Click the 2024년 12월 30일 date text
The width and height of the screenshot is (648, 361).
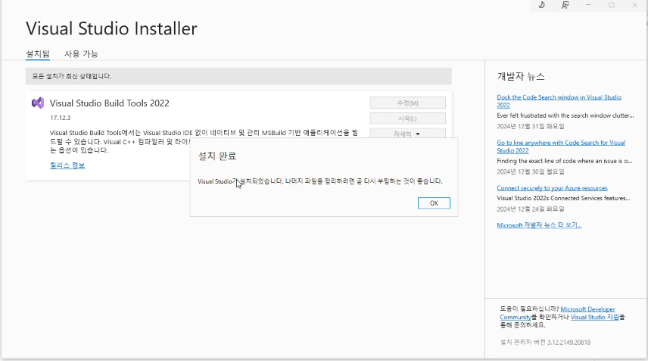[x=530, y=171]
